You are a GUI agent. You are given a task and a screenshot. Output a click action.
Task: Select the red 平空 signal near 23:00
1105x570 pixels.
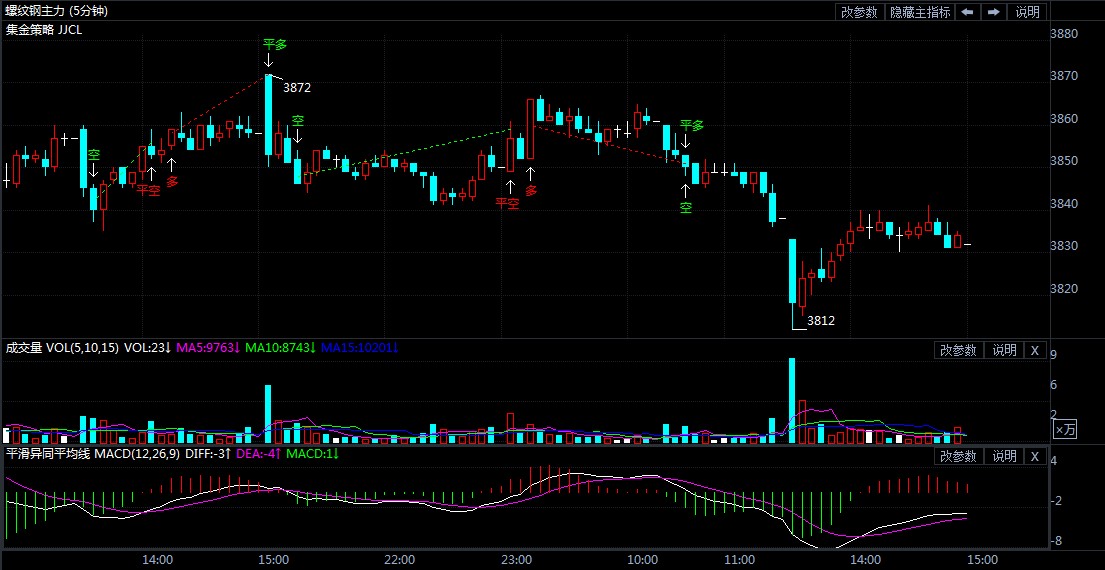coord(507,204)
